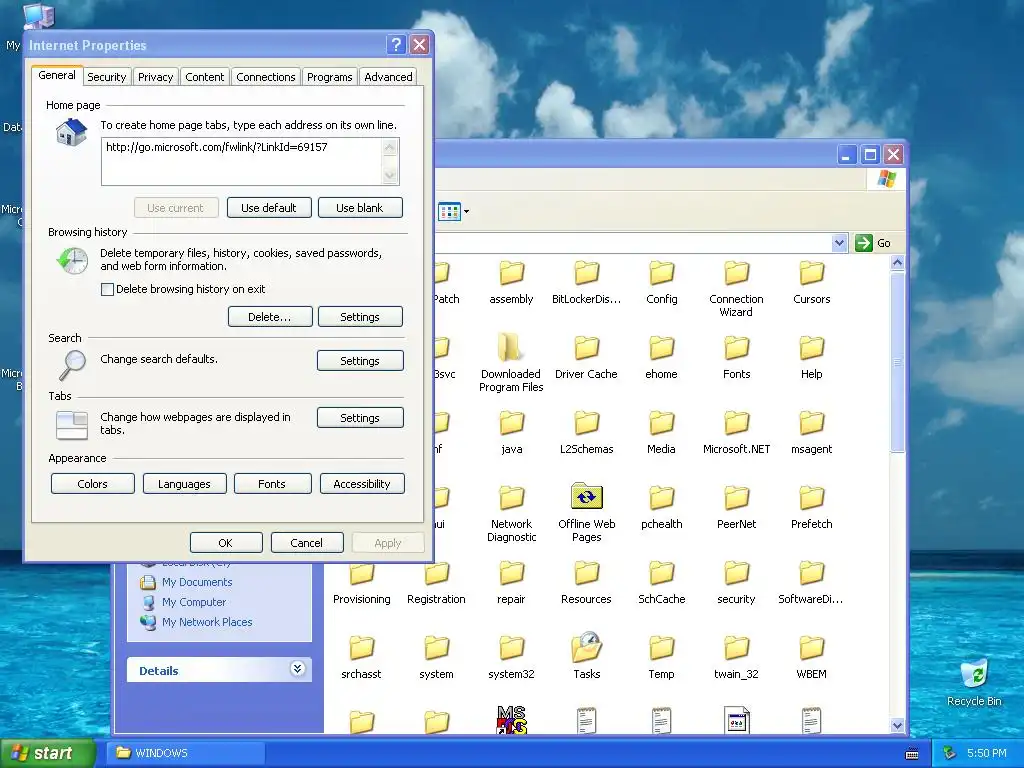The height and width of the screenshot is (768, 1024).
Task: Click Delete... under Browsing history
Action: pyautogui.click(x=270, y=317)
